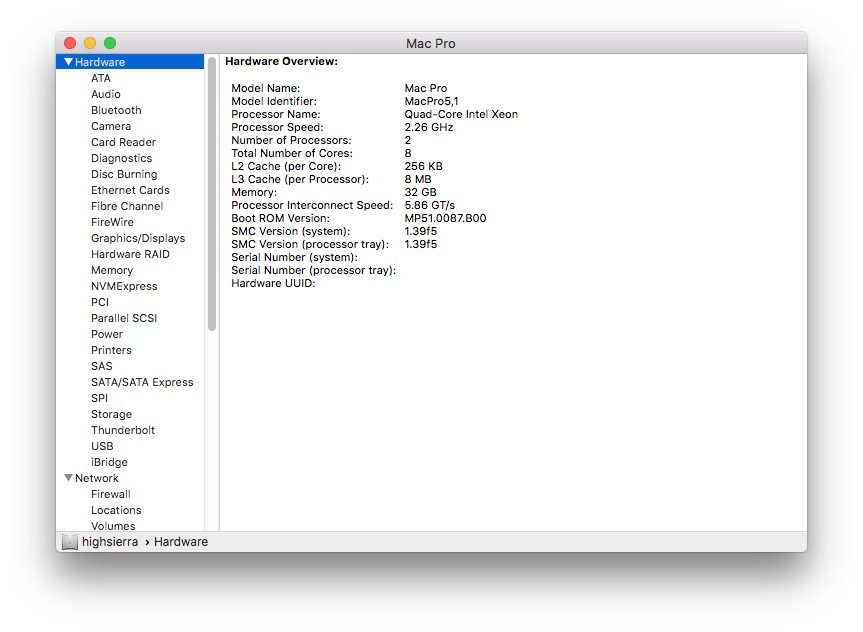Open Volumes under Network
This screenshot has height=632, width=863.
coord(113,526)
